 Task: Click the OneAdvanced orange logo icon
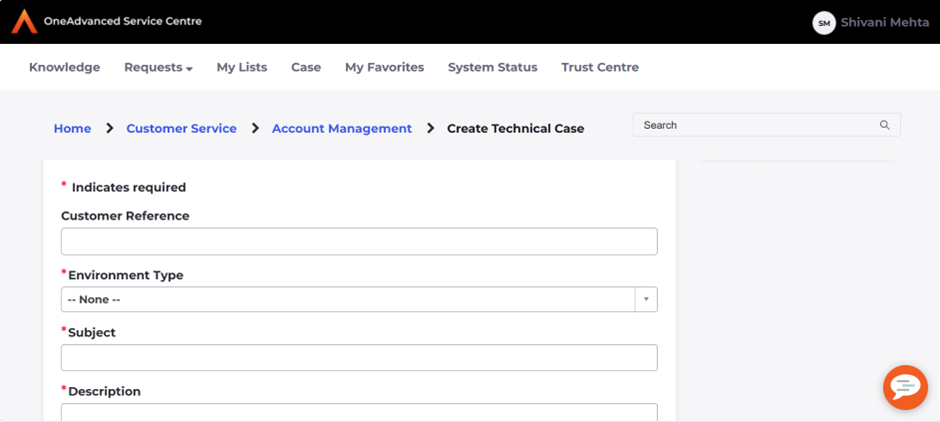(24, 21)
